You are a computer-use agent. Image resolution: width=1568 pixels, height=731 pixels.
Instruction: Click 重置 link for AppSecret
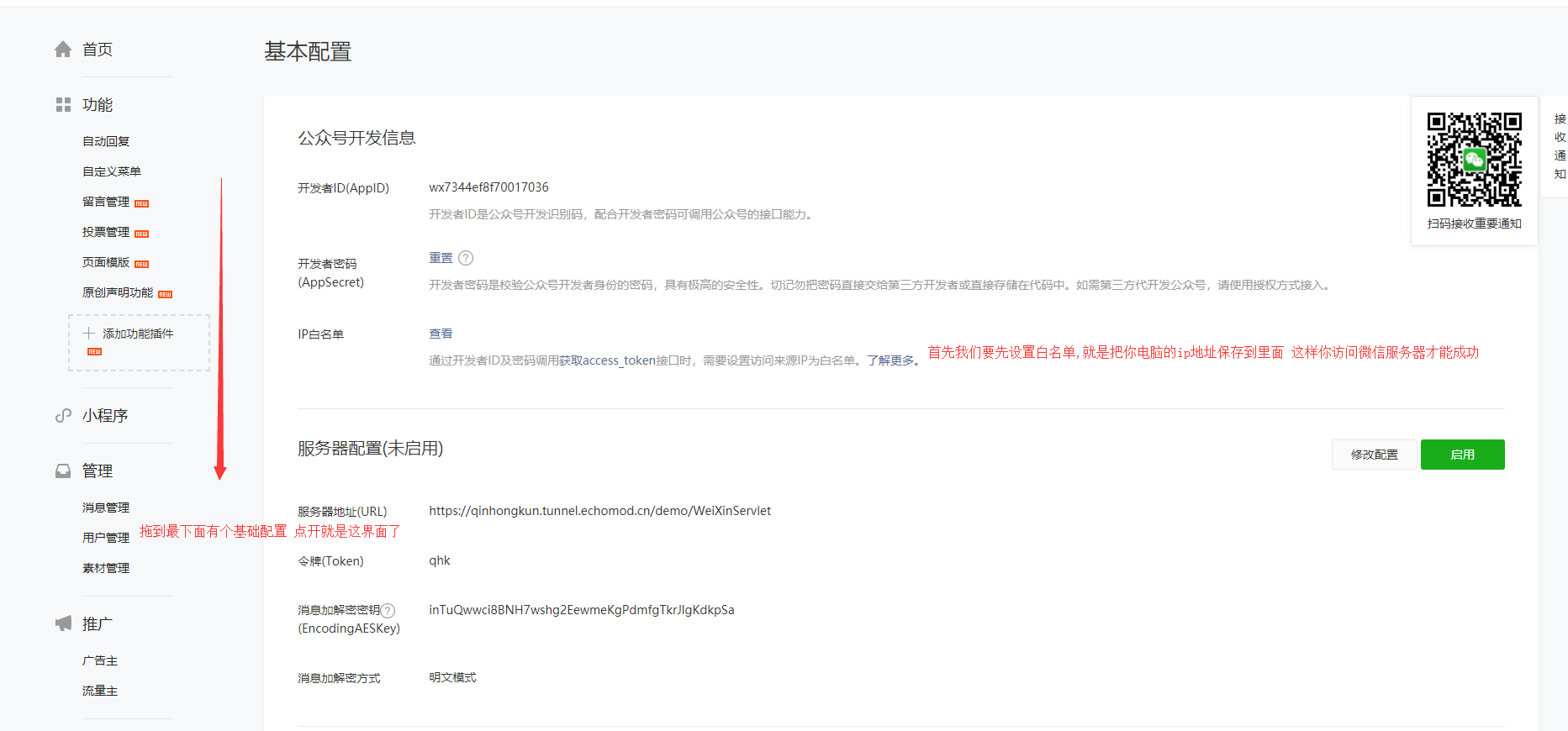click(x=441, y=258)
